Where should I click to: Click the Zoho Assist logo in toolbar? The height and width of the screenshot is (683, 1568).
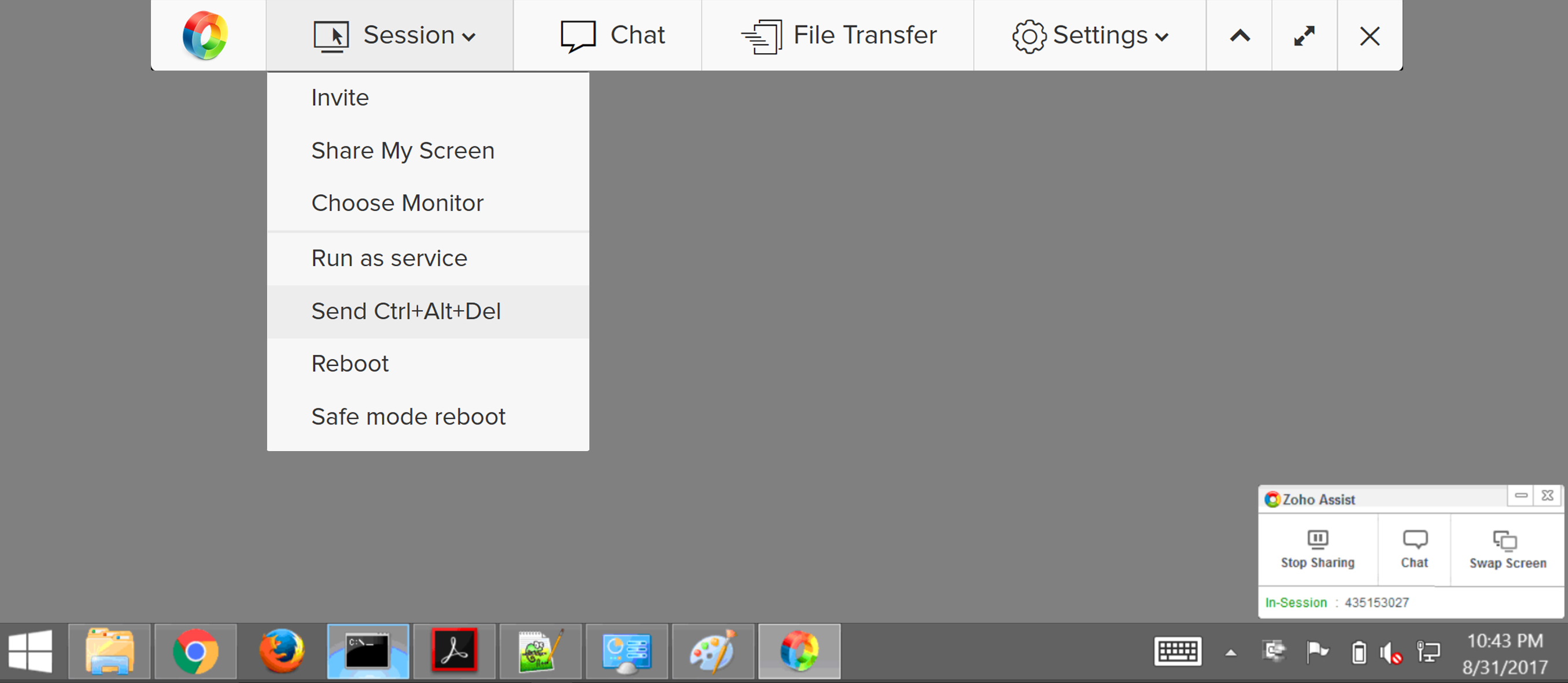pyautogui.click(x=206, y=35)
